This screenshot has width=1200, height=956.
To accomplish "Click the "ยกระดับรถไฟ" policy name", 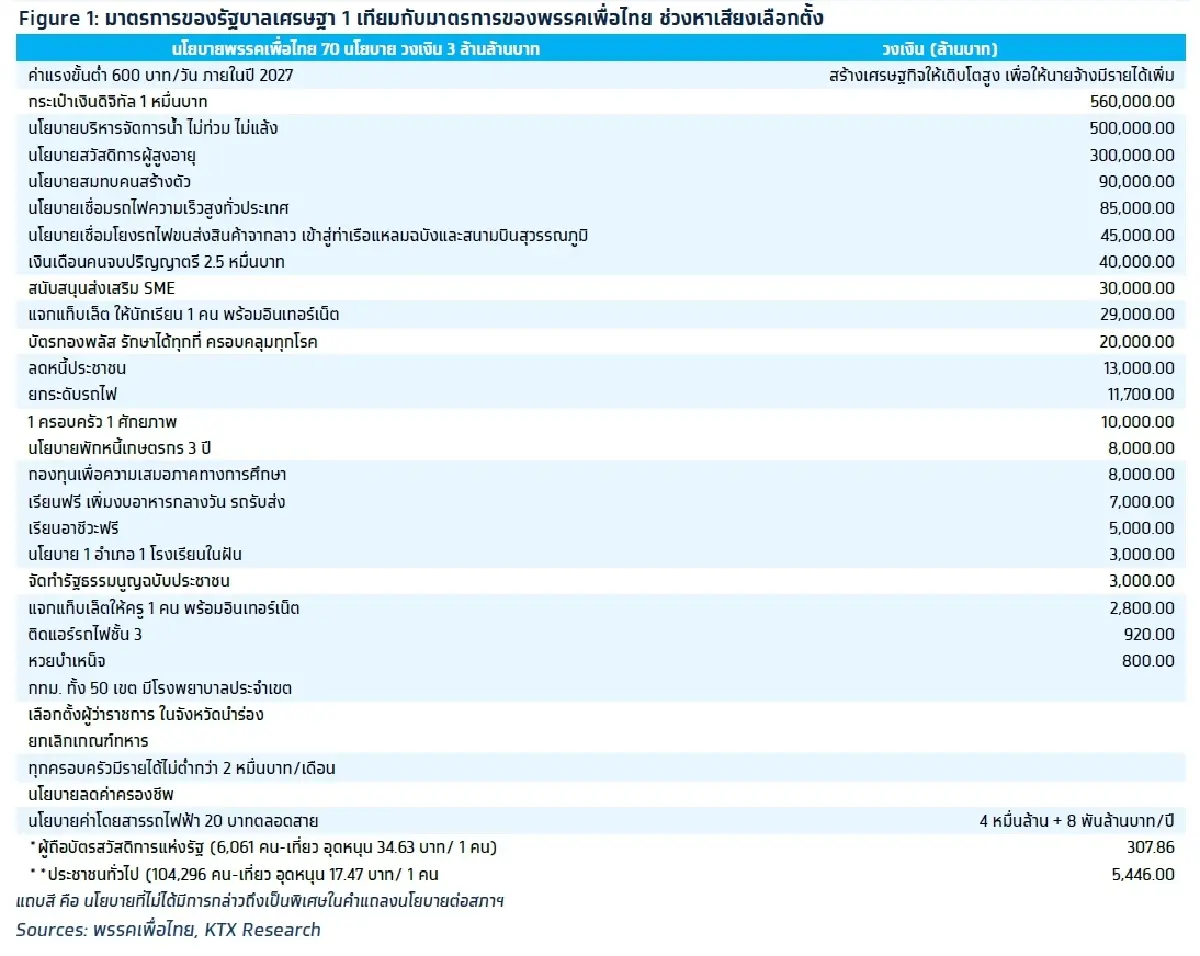I will (x=73, y=394).
